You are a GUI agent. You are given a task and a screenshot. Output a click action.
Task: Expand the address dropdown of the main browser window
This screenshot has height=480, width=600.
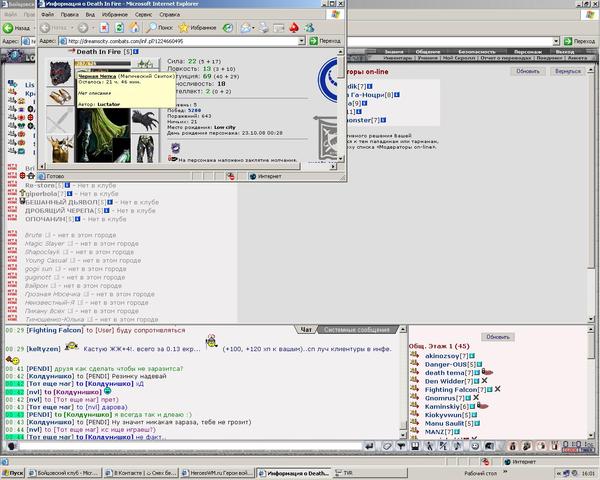[556, 41]
